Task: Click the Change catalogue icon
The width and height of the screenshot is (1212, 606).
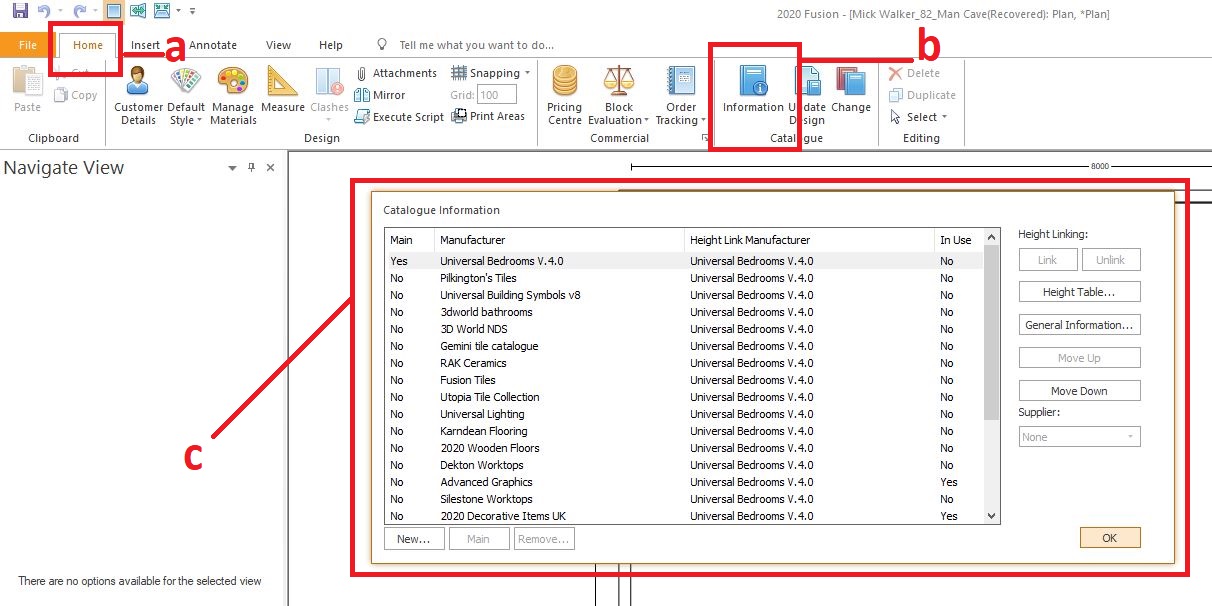Action: point(851,90)
